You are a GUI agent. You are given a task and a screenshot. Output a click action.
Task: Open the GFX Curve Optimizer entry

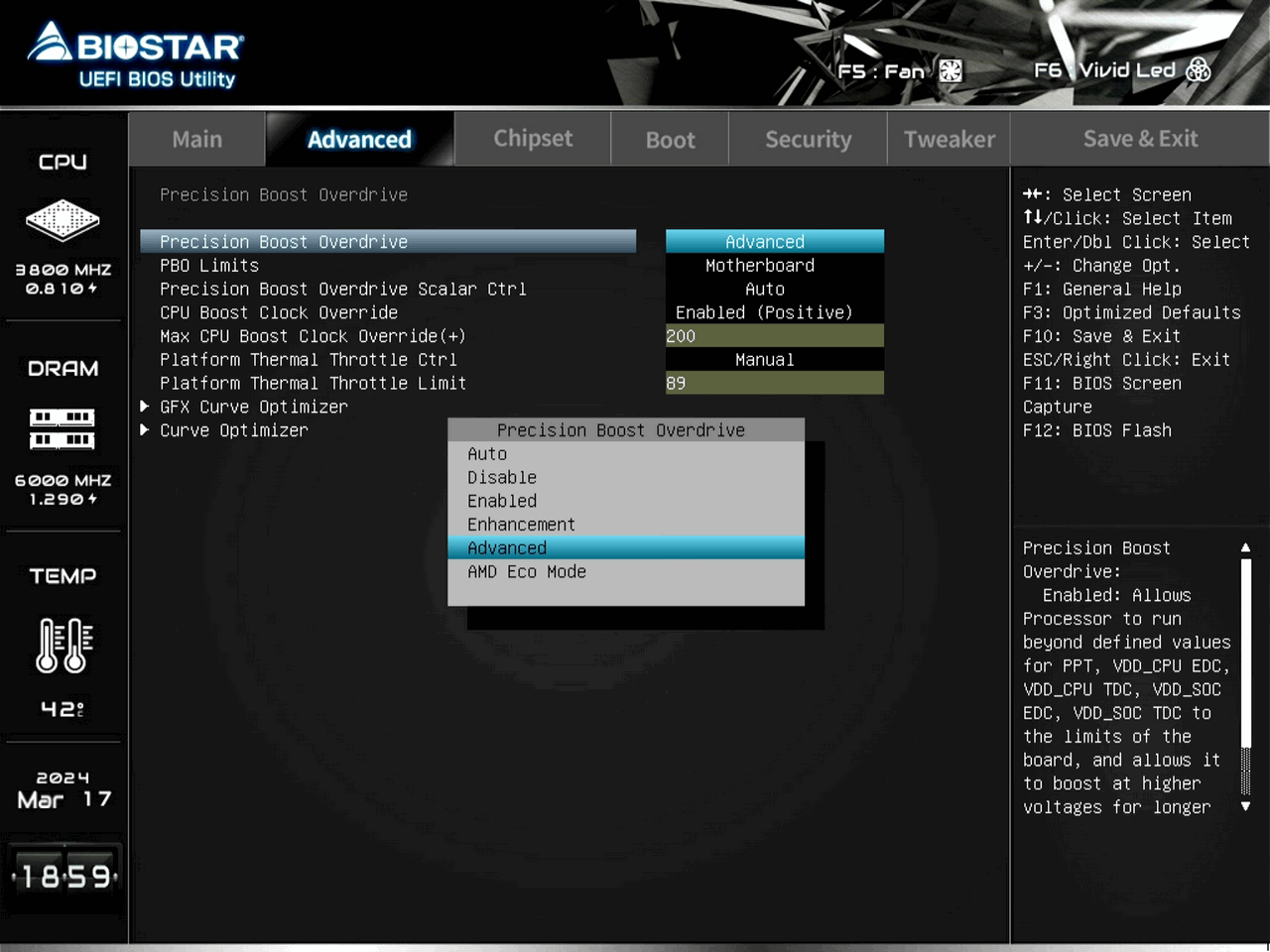point(254,407)
